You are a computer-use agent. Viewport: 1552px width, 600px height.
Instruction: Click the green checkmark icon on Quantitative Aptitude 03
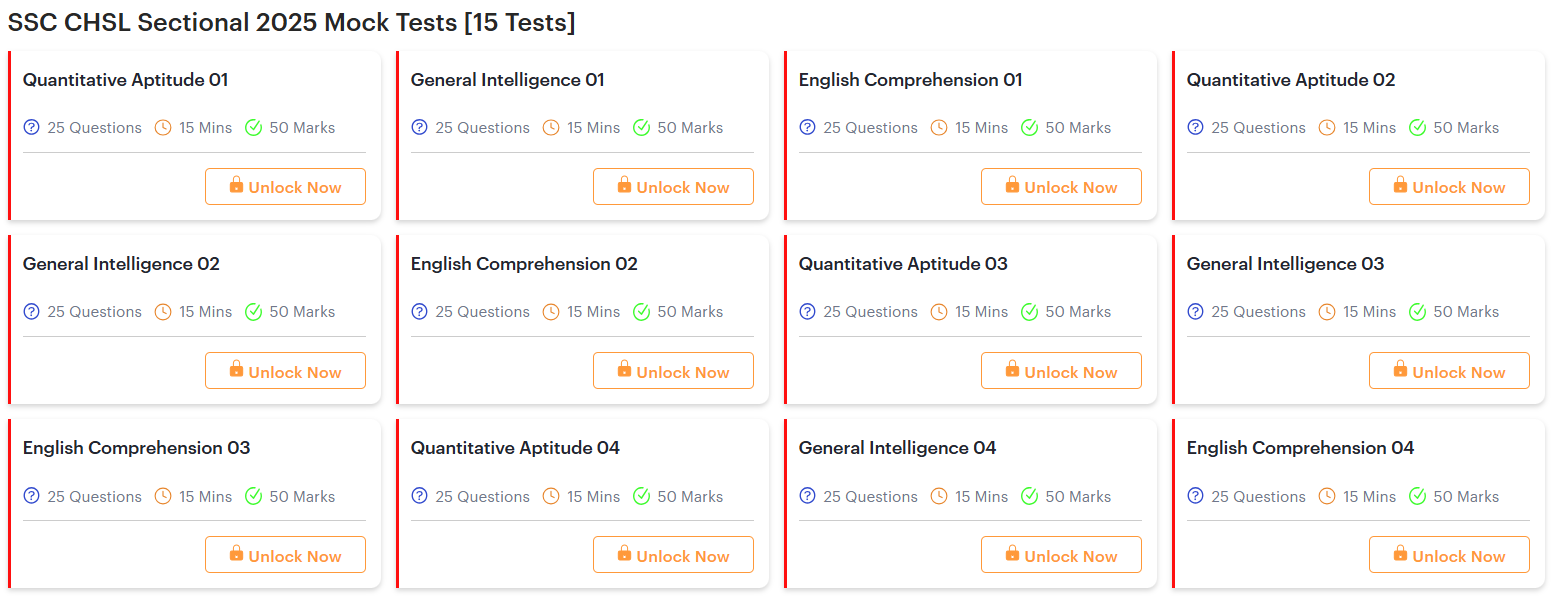tap(1029, 311)
